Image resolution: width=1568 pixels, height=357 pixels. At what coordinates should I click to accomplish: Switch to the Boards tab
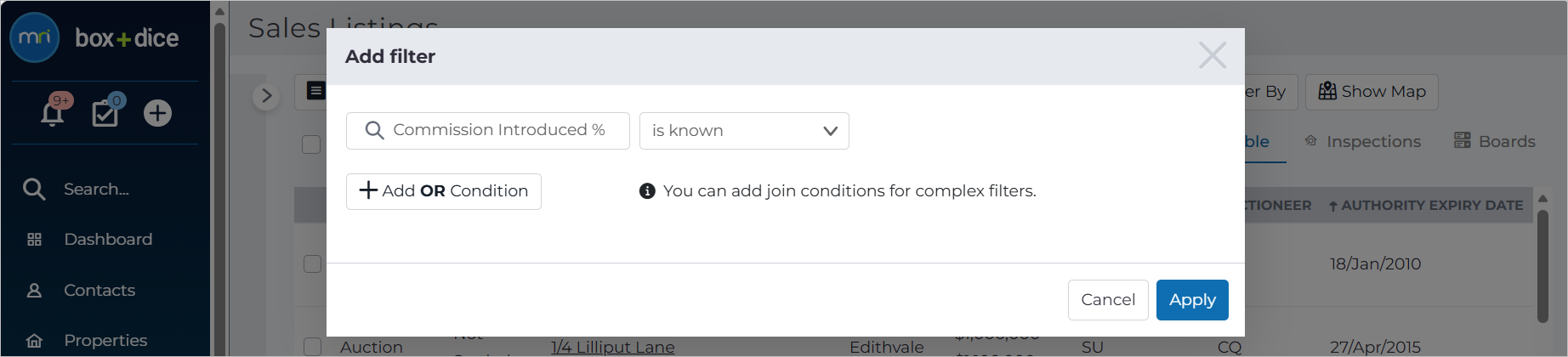click(1495, 141)
